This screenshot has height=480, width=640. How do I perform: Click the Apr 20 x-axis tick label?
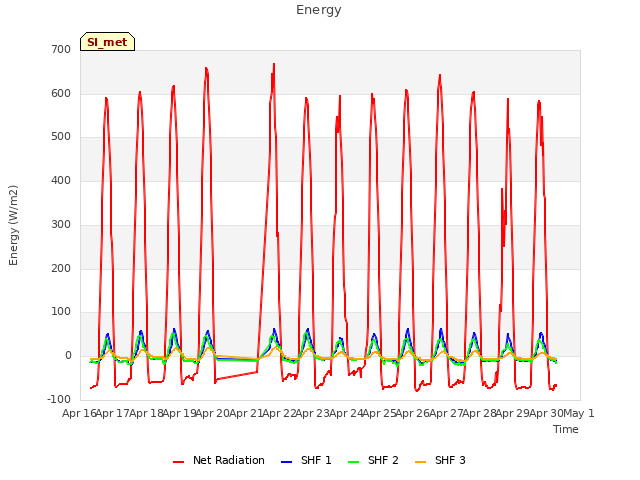213,413
